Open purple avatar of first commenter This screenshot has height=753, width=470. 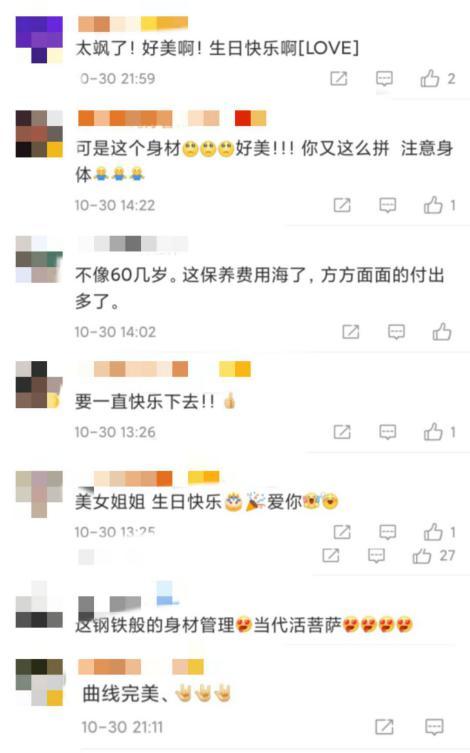(x=39, y=39)
